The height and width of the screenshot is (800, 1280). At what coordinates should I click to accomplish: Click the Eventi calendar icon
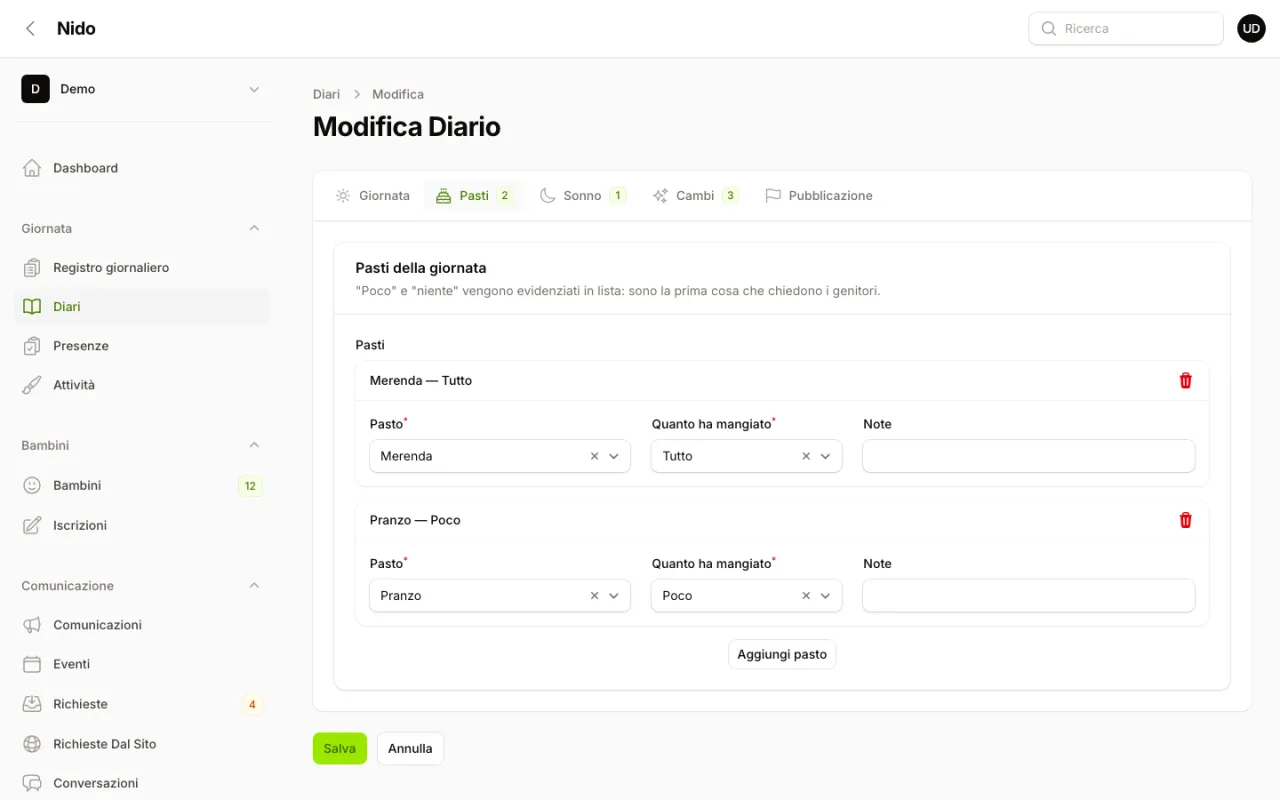(32, 664)
